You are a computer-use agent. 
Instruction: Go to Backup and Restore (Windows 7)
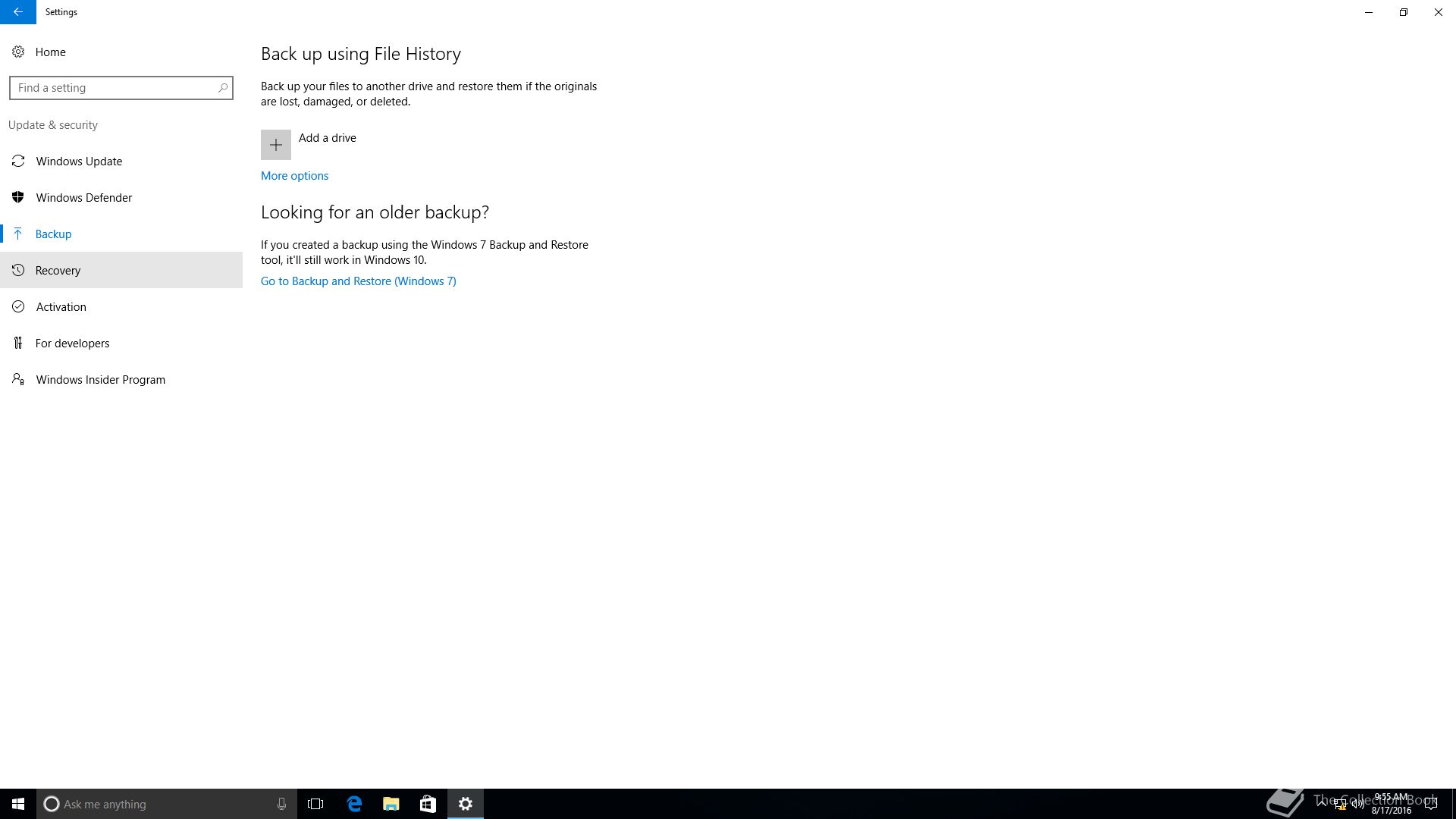coord(358,281)
